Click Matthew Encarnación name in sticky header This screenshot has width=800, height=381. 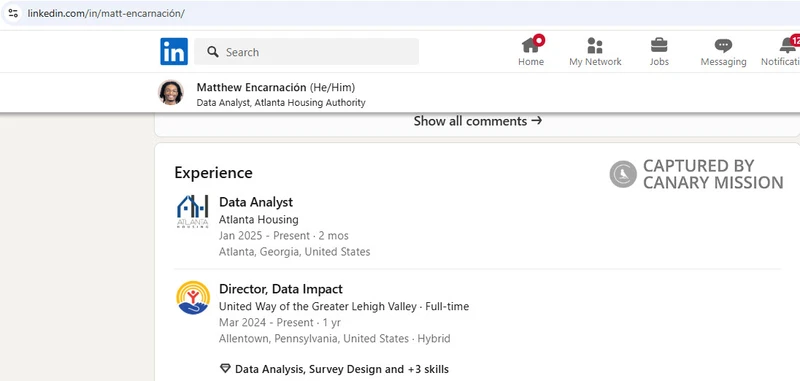click(252, 87)
